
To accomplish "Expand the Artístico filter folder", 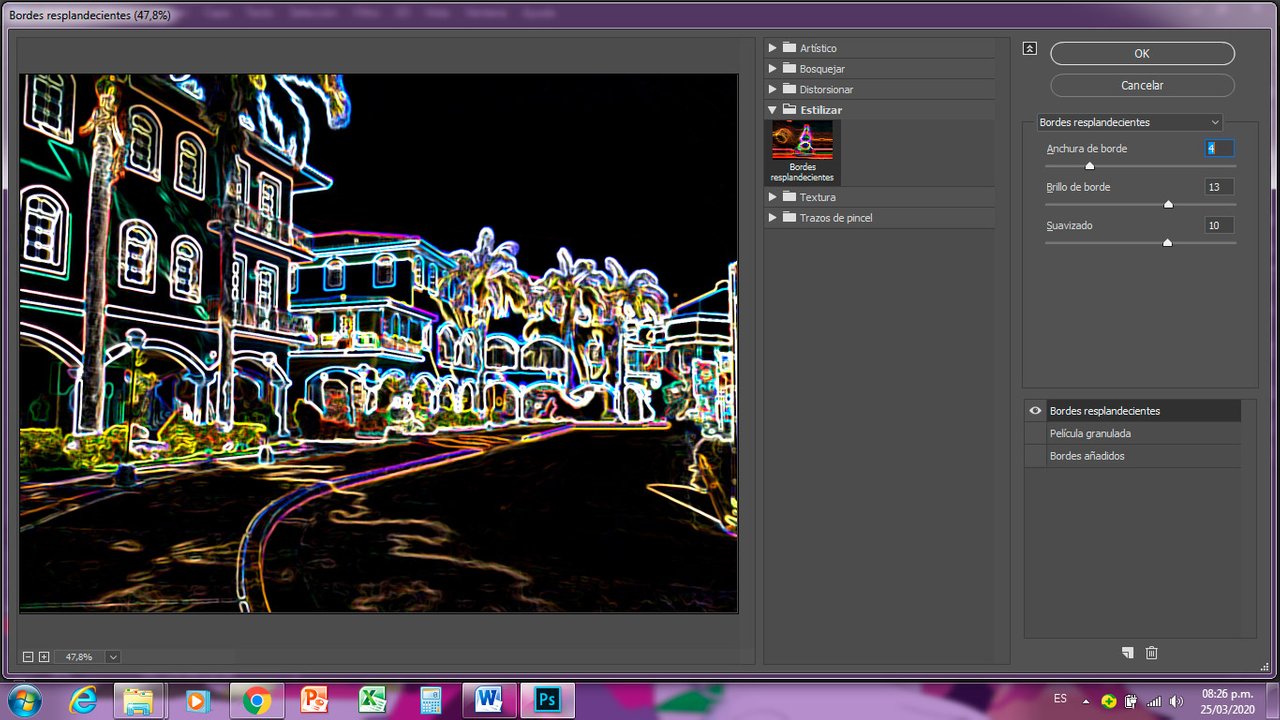I will point(772,48).
